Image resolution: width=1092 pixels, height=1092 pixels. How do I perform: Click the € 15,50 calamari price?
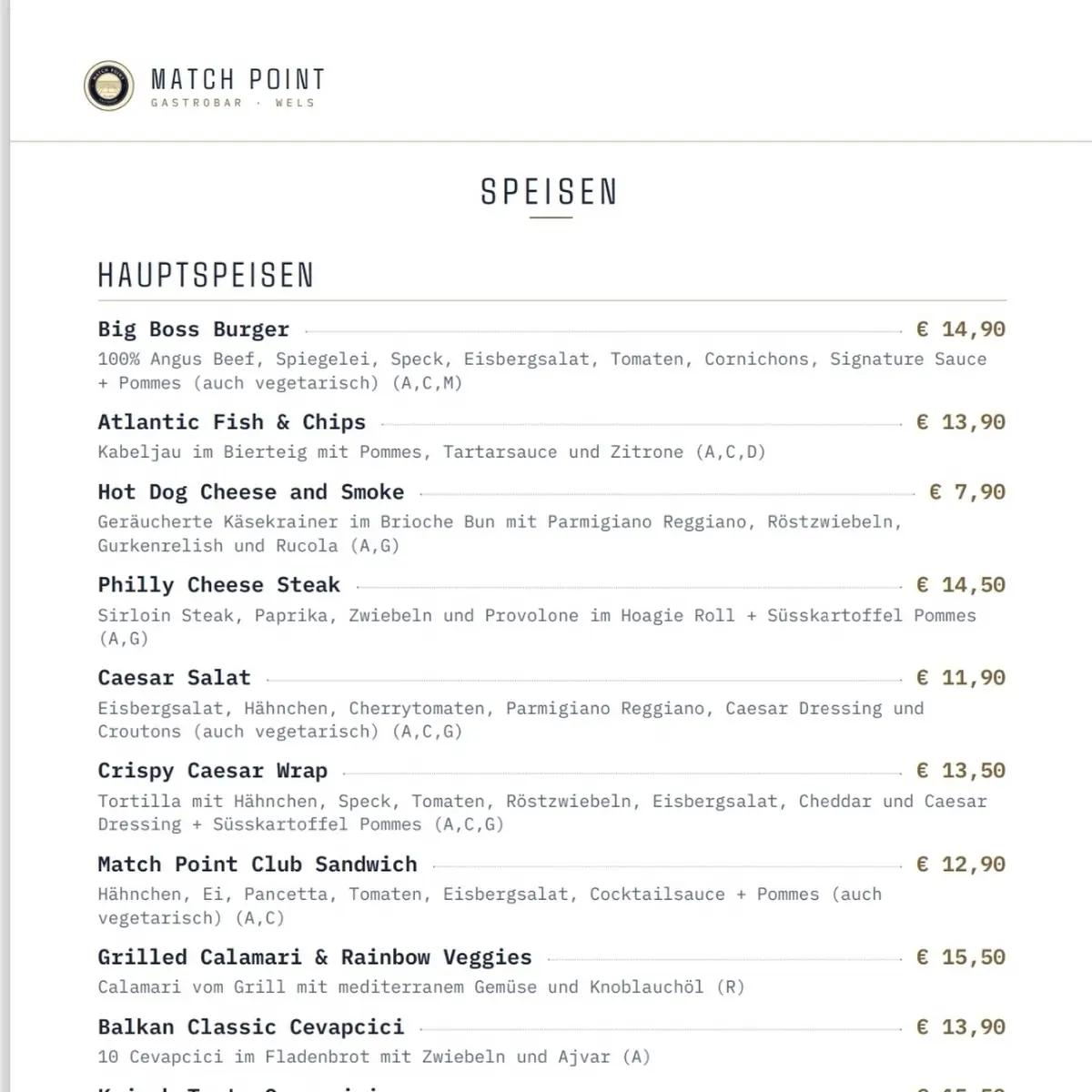pos(961,957)
